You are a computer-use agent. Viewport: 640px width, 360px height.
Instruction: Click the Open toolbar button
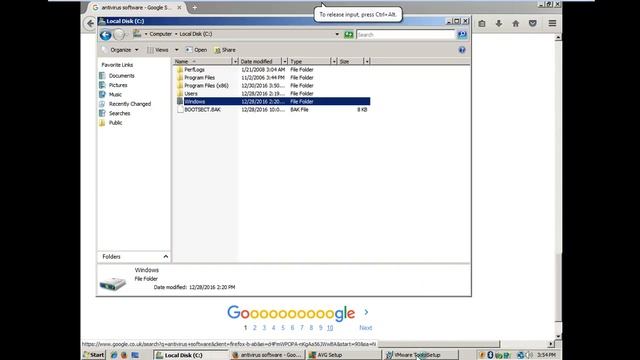tap(196, 50)
